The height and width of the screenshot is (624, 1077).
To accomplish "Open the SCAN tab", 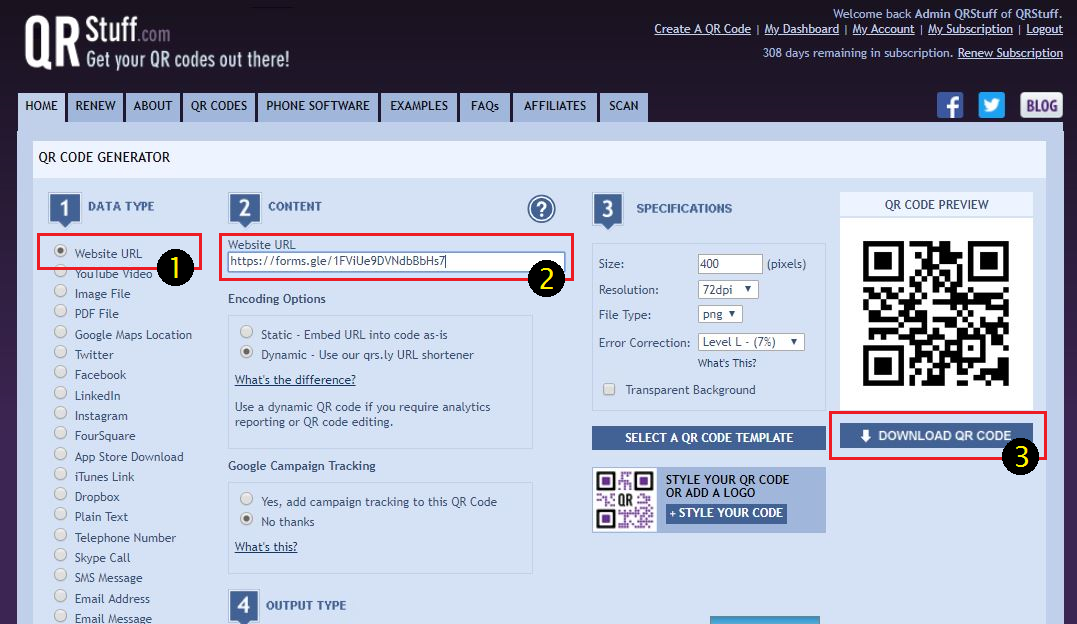I will click(624, 107).
